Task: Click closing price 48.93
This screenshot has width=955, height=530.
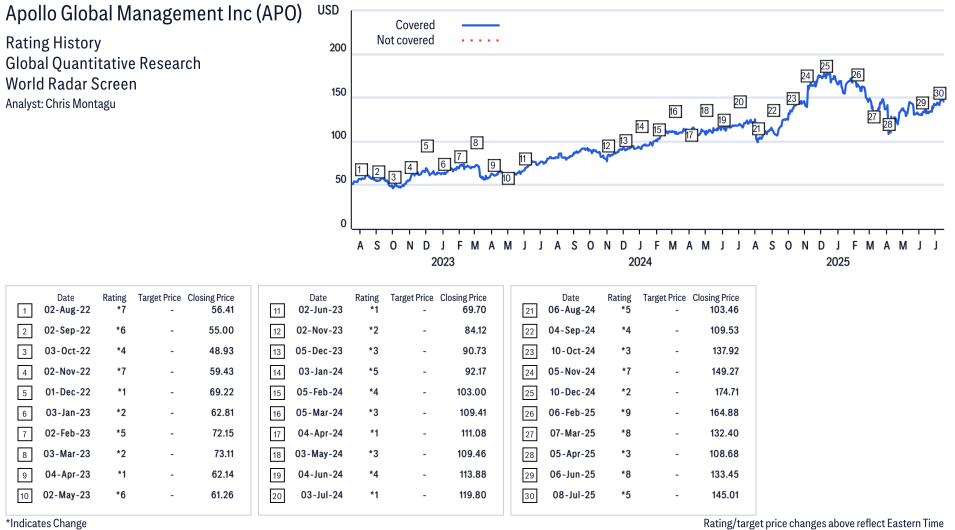Action: 221,351
